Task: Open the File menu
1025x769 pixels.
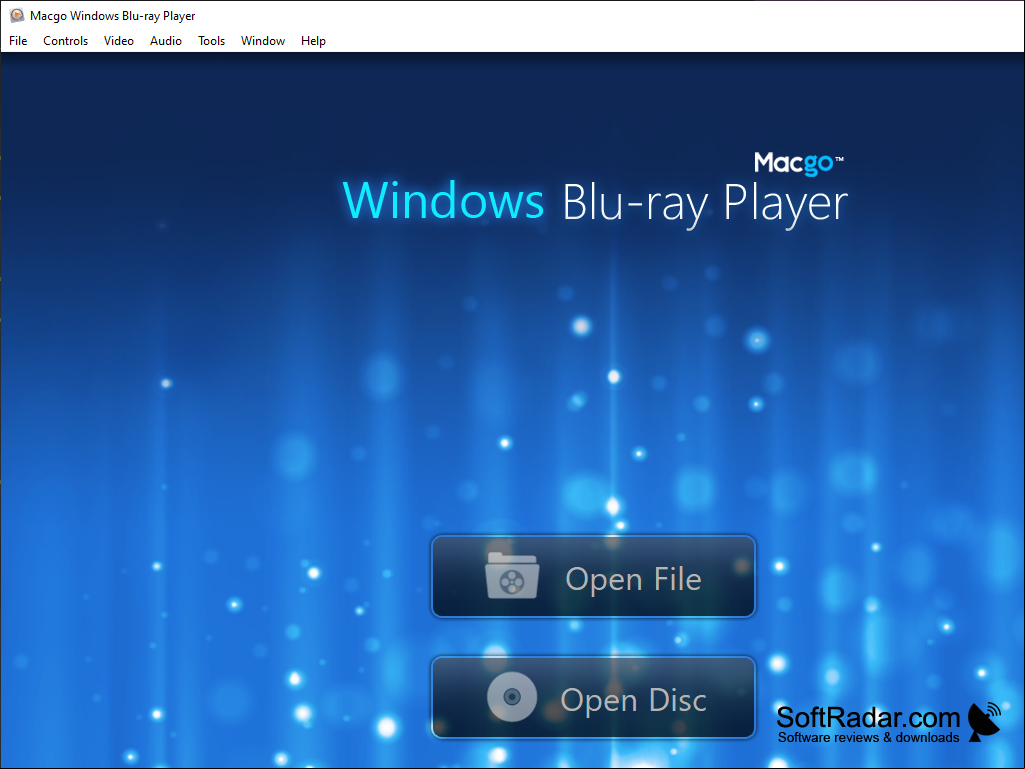Action: (18, 41)
